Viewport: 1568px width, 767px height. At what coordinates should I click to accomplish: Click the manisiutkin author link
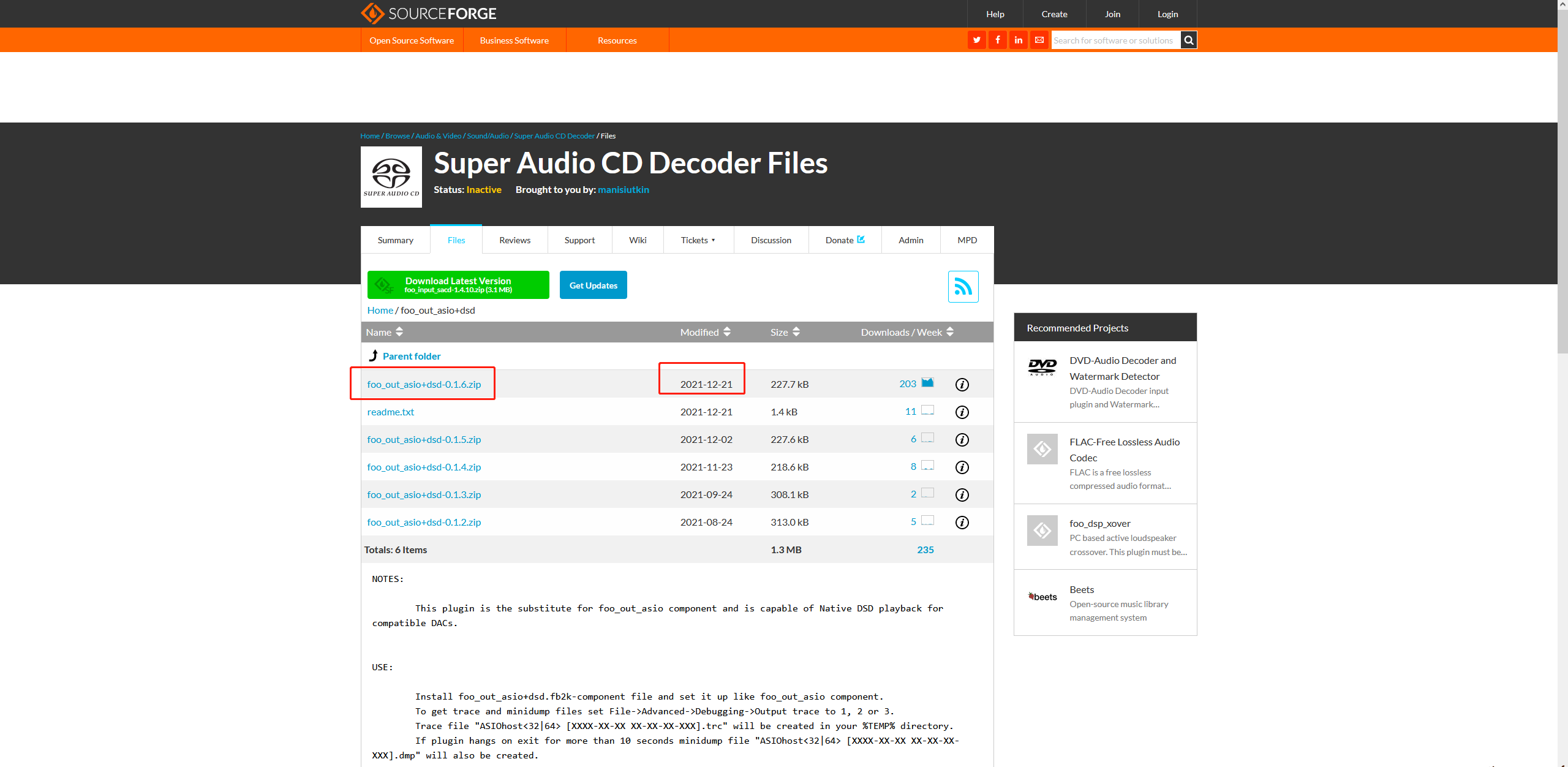click(x=624, y=190)
